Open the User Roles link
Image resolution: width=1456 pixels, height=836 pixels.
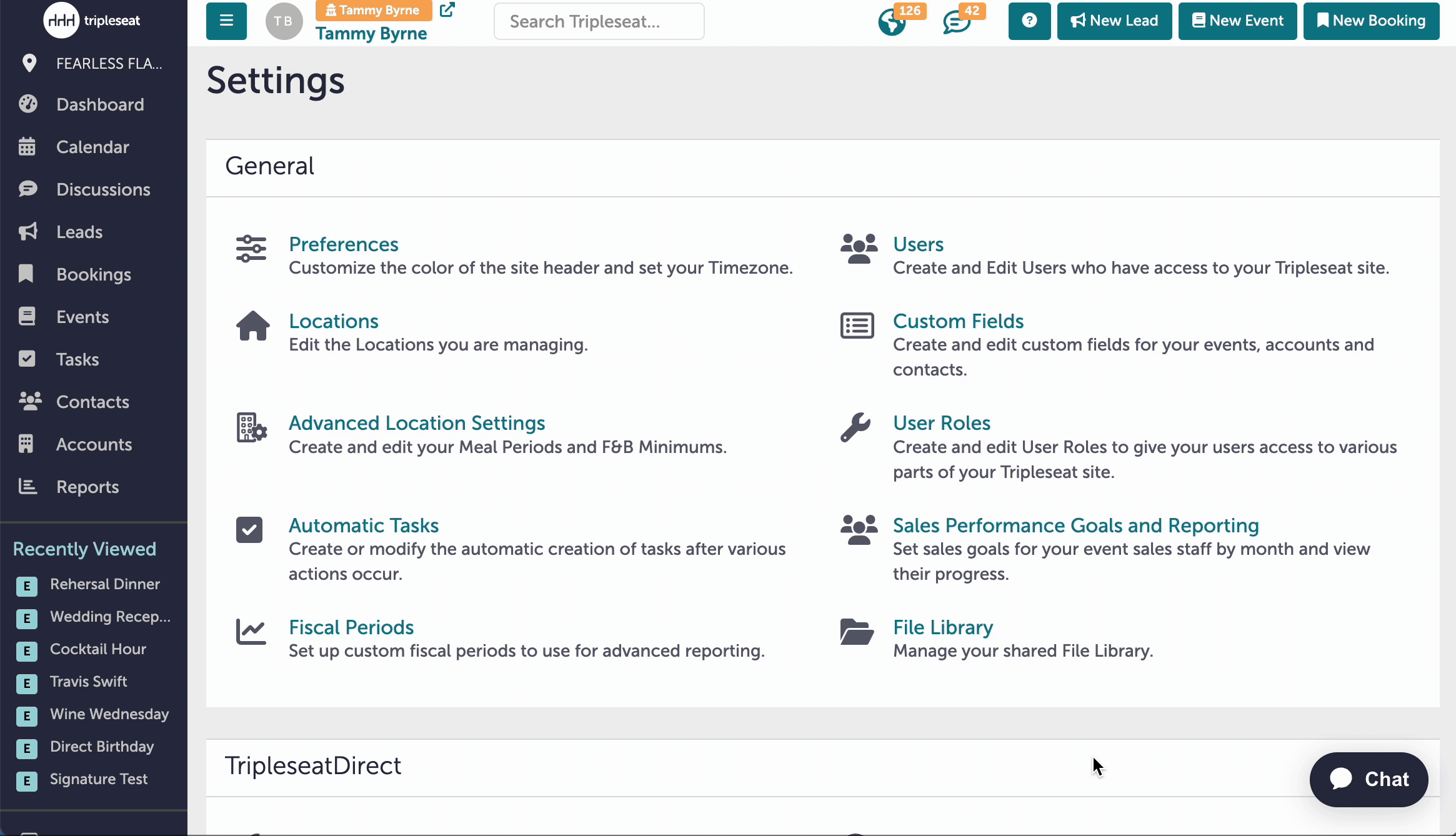click(942, 423)
